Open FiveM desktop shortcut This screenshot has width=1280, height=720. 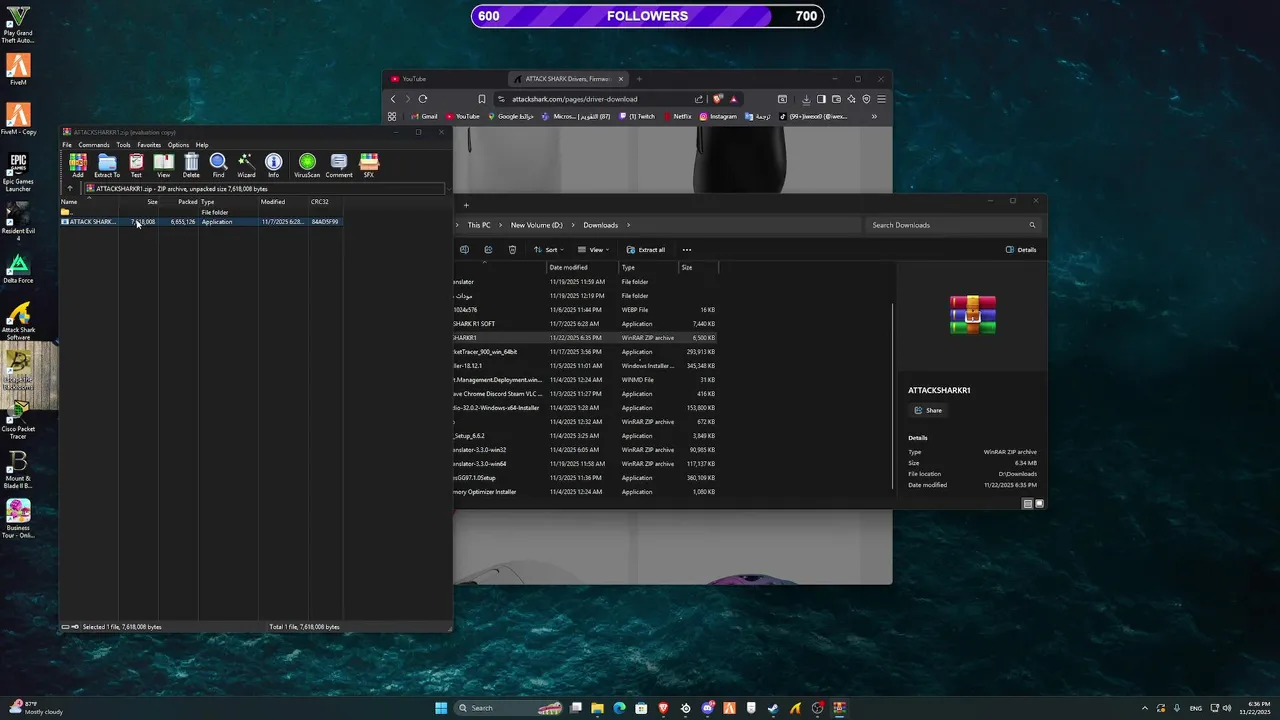[x=18, y=69]
